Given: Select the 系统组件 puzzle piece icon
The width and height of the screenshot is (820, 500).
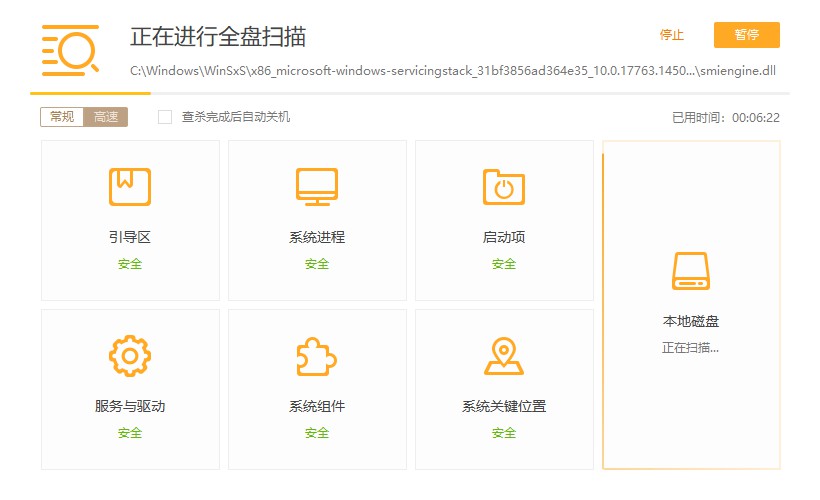Looking at the screenshot, I should (x=316, y=356).
